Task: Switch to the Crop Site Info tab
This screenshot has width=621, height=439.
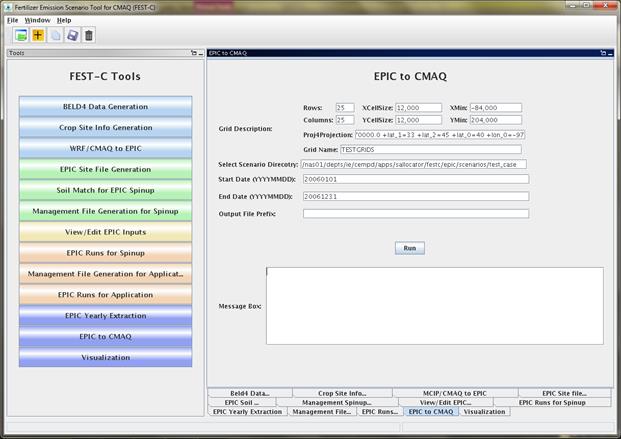Action: pyautogui.click(x=342, y=393)
